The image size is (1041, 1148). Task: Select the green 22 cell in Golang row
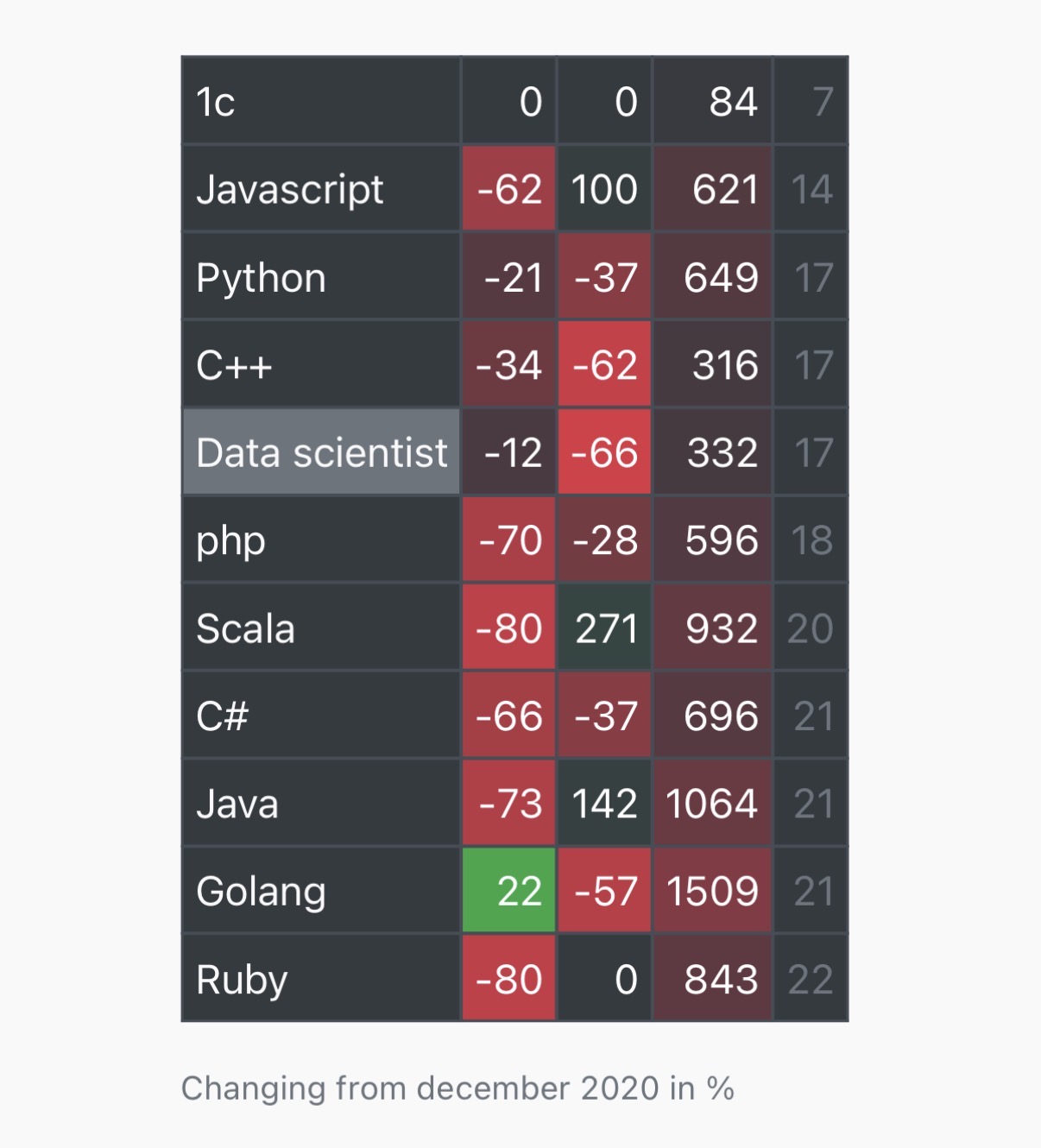point(509,891)
